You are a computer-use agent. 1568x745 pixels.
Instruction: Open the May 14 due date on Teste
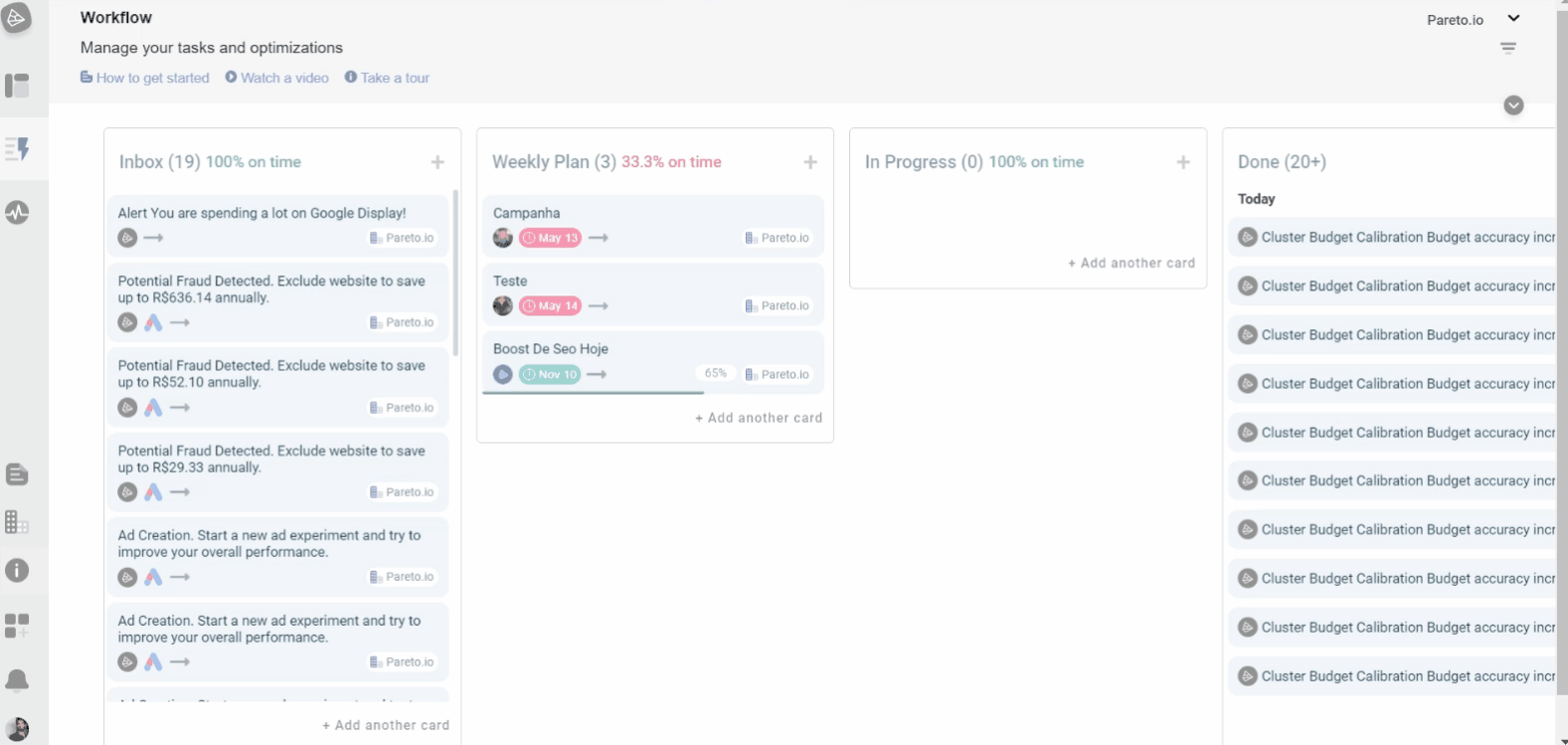coord(550,306)
